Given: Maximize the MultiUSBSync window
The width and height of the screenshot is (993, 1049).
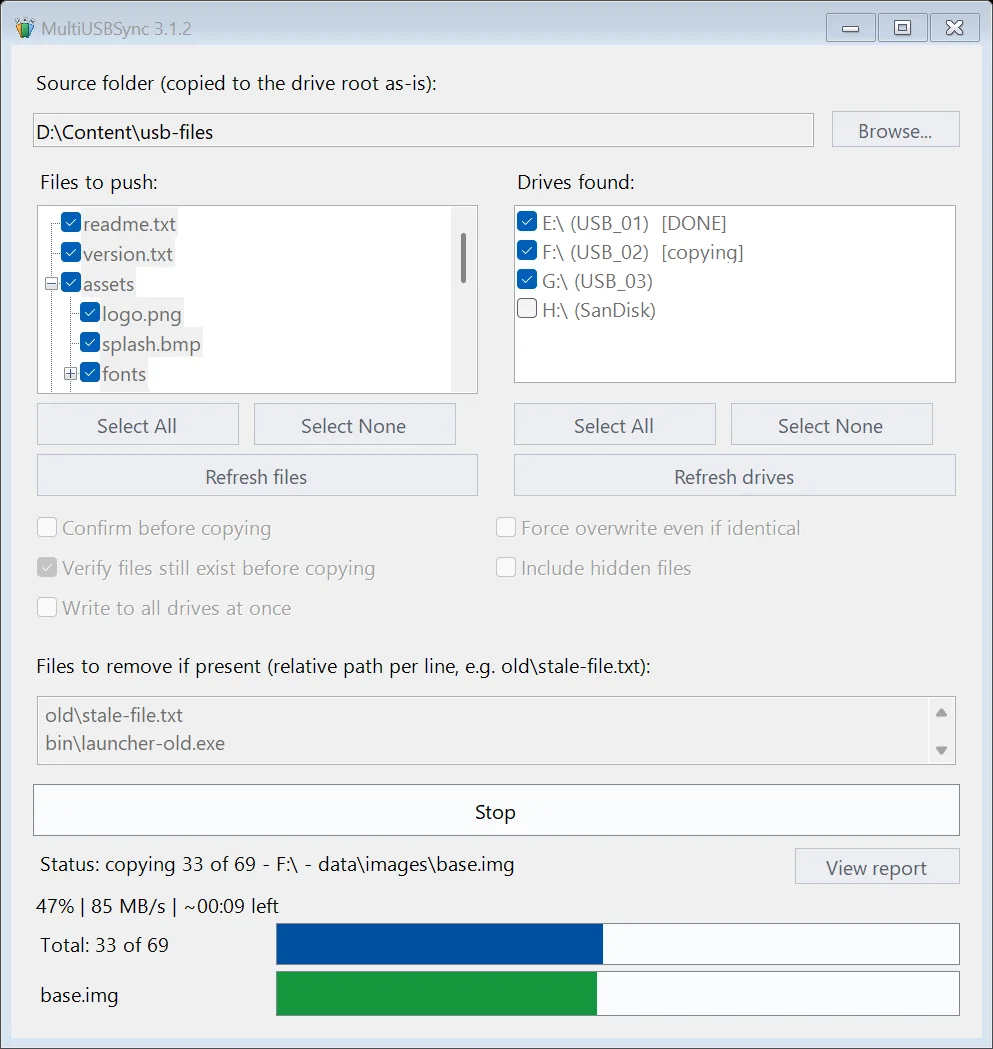Looking at the screenshot, I should (903, 28).
